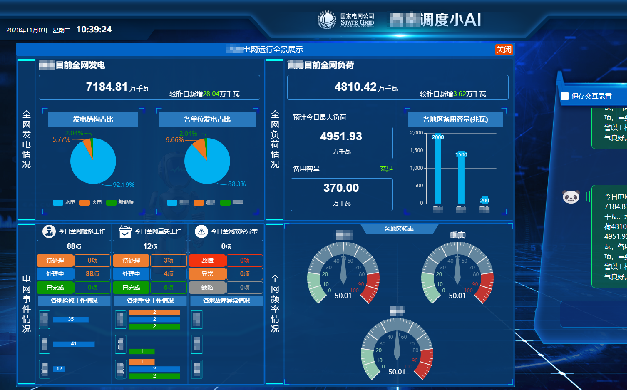This screenshot has height=390, width=627.
Task: Click the sub-header below the 0-count status rows
Action: pos(226,300)
